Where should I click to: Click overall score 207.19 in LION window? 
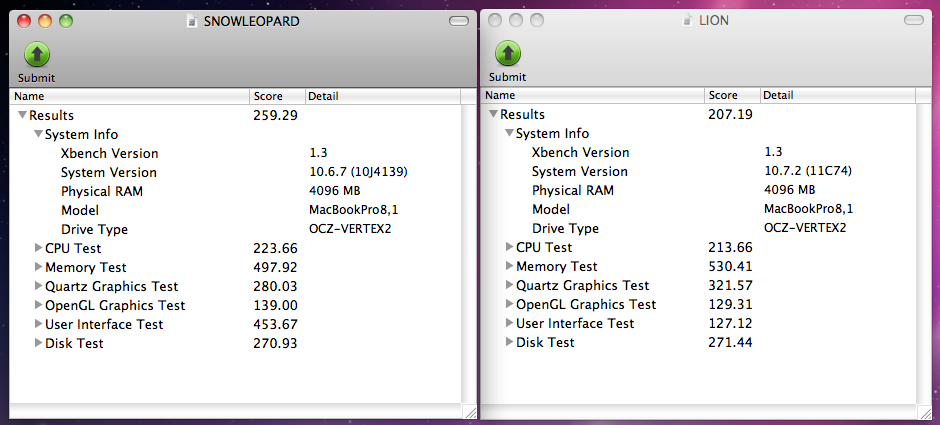tap(730, 114)
